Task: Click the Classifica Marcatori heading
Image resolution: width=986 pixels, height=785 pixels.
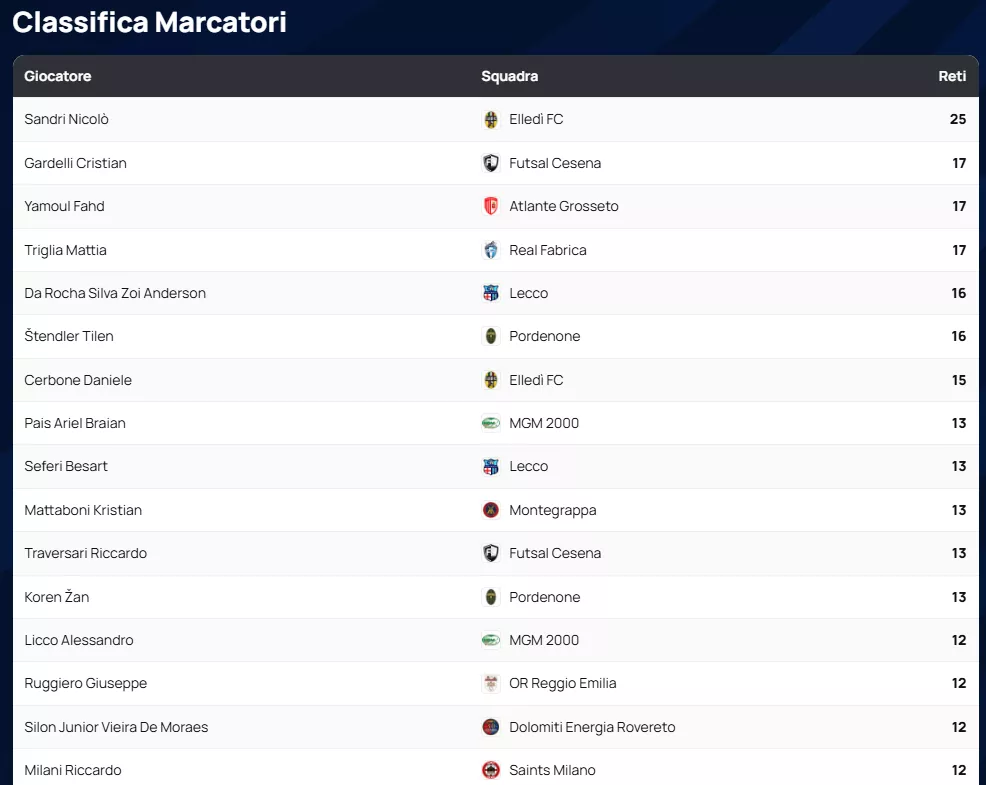Action: click(150, 22)
